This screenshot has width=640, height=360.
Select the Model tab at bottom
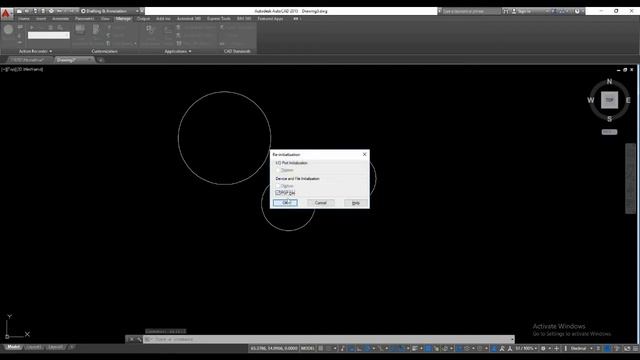coord(13,347)
